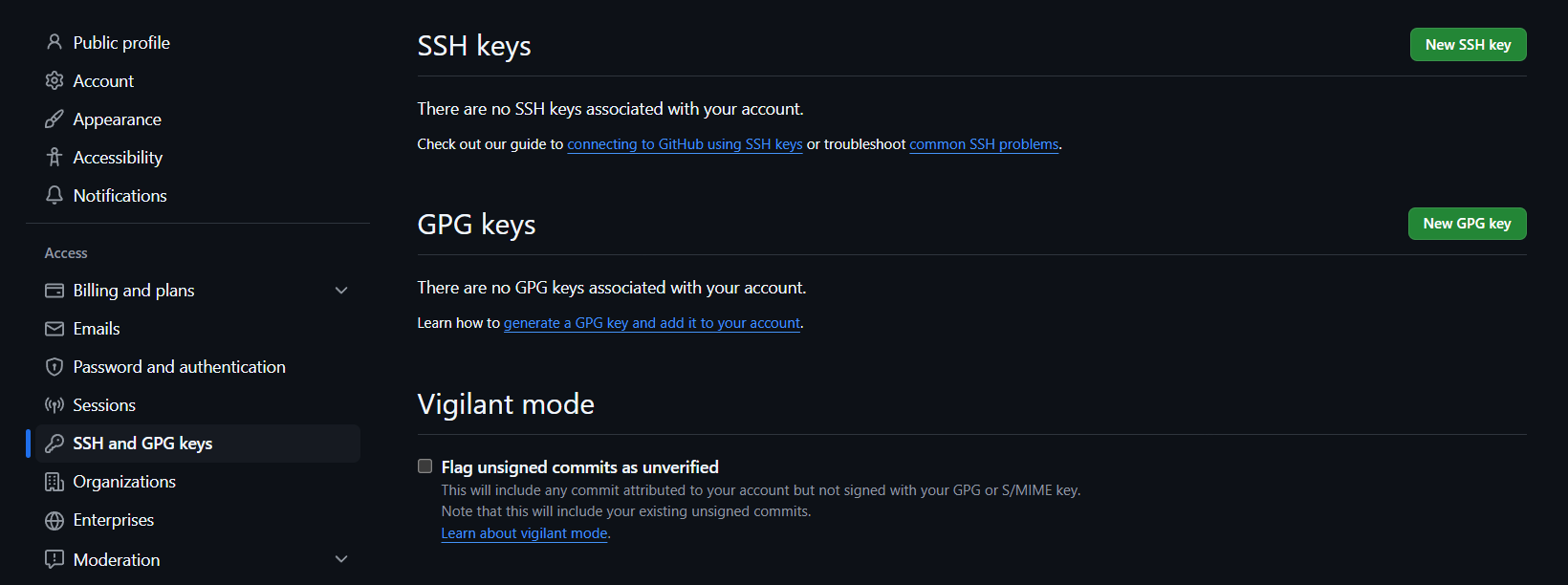This screenshot has height=585, width=1568.
Task: Click the New SSH key button
Action: pyautogui.click(x=1468, y=45)
